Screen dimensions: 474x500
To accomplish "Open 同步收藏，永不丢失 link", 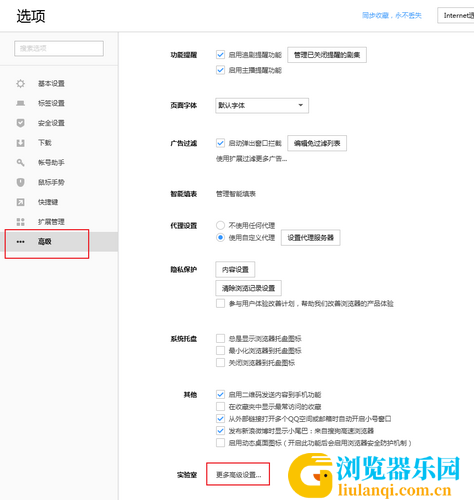I will click(392, 15).
